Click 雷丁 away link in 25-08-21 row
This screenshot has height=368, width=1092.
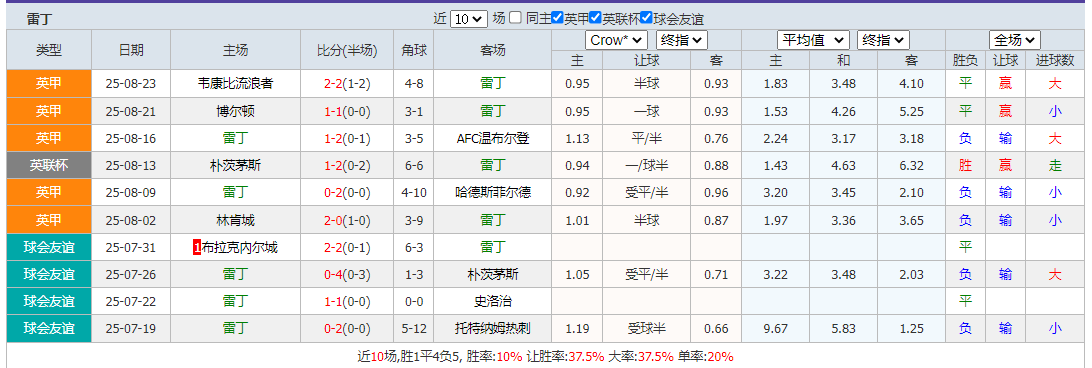(x=493, y=112)
